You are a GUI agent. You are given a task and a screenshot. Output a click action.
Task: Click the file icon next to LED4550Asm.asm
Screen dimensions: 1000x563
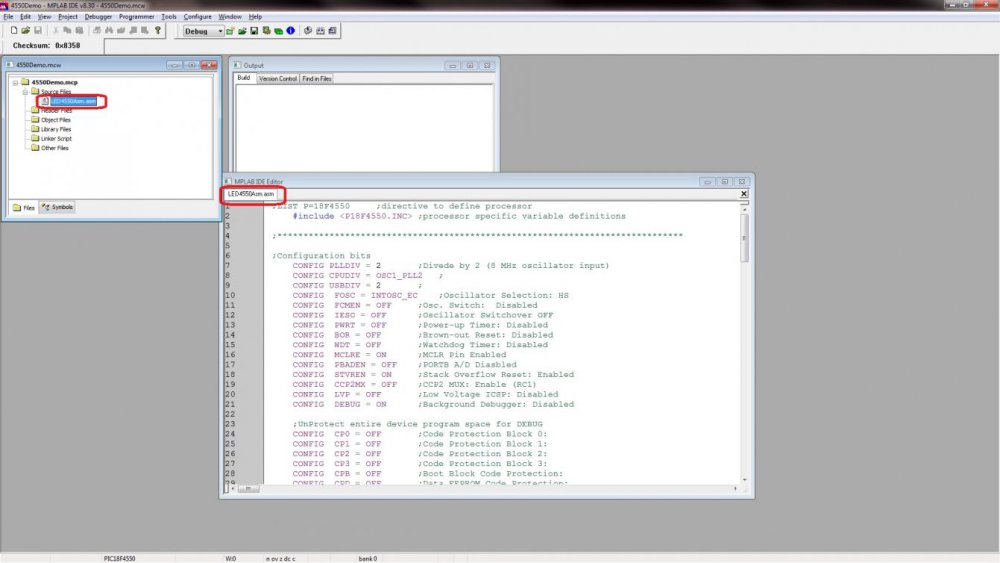[x=45, y=101]
